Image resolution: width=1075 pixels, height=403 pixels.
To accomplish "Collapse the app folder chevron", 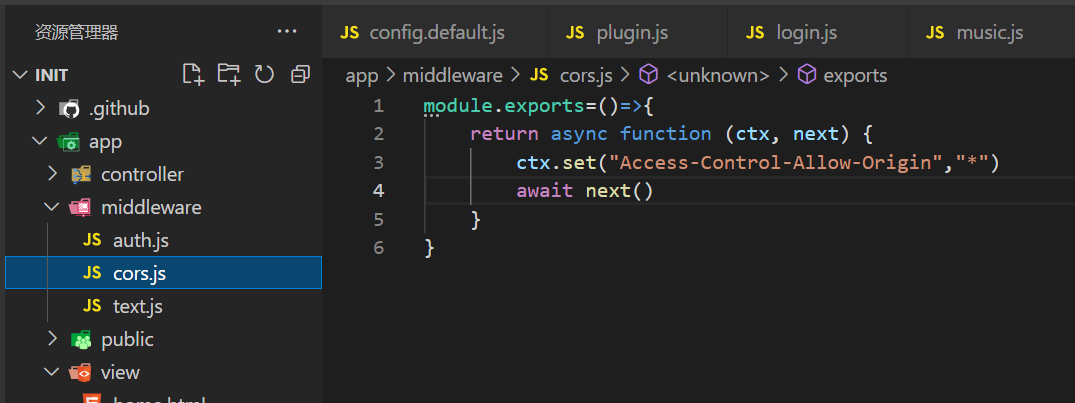I will tap(40, 141).
